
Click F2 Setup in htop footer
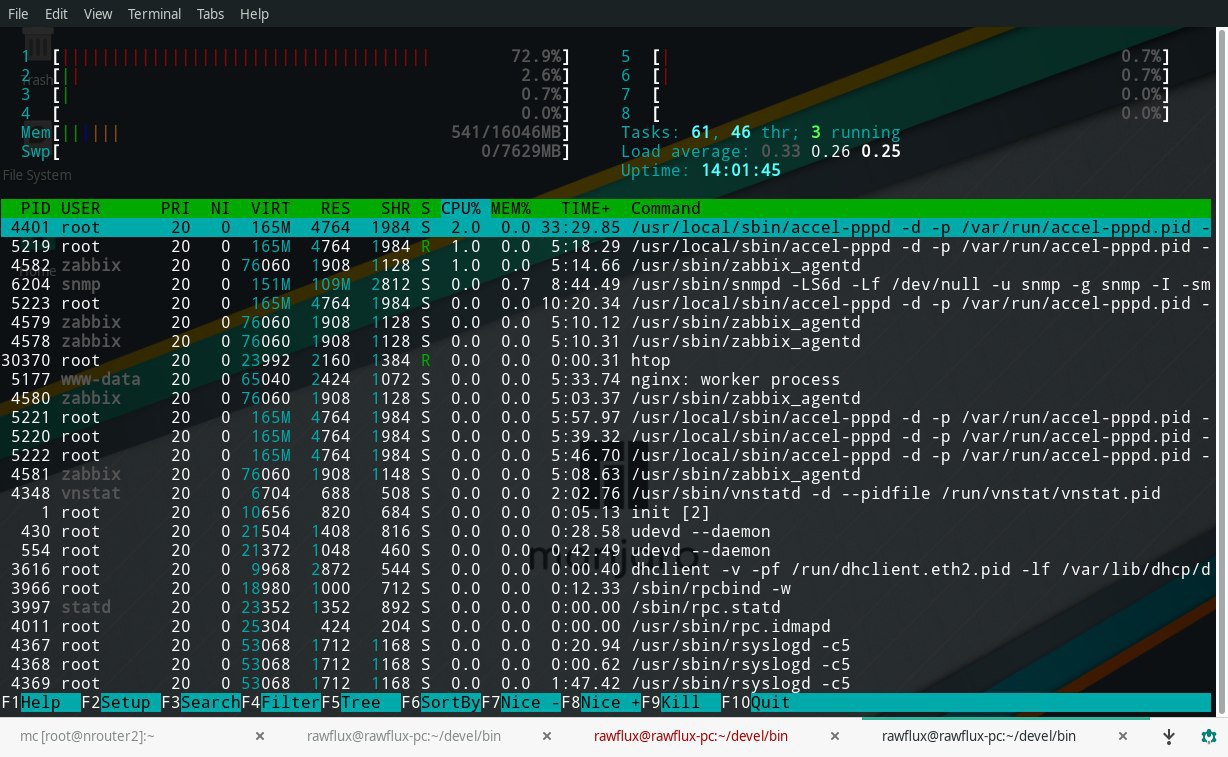click(x=121, y=702)
